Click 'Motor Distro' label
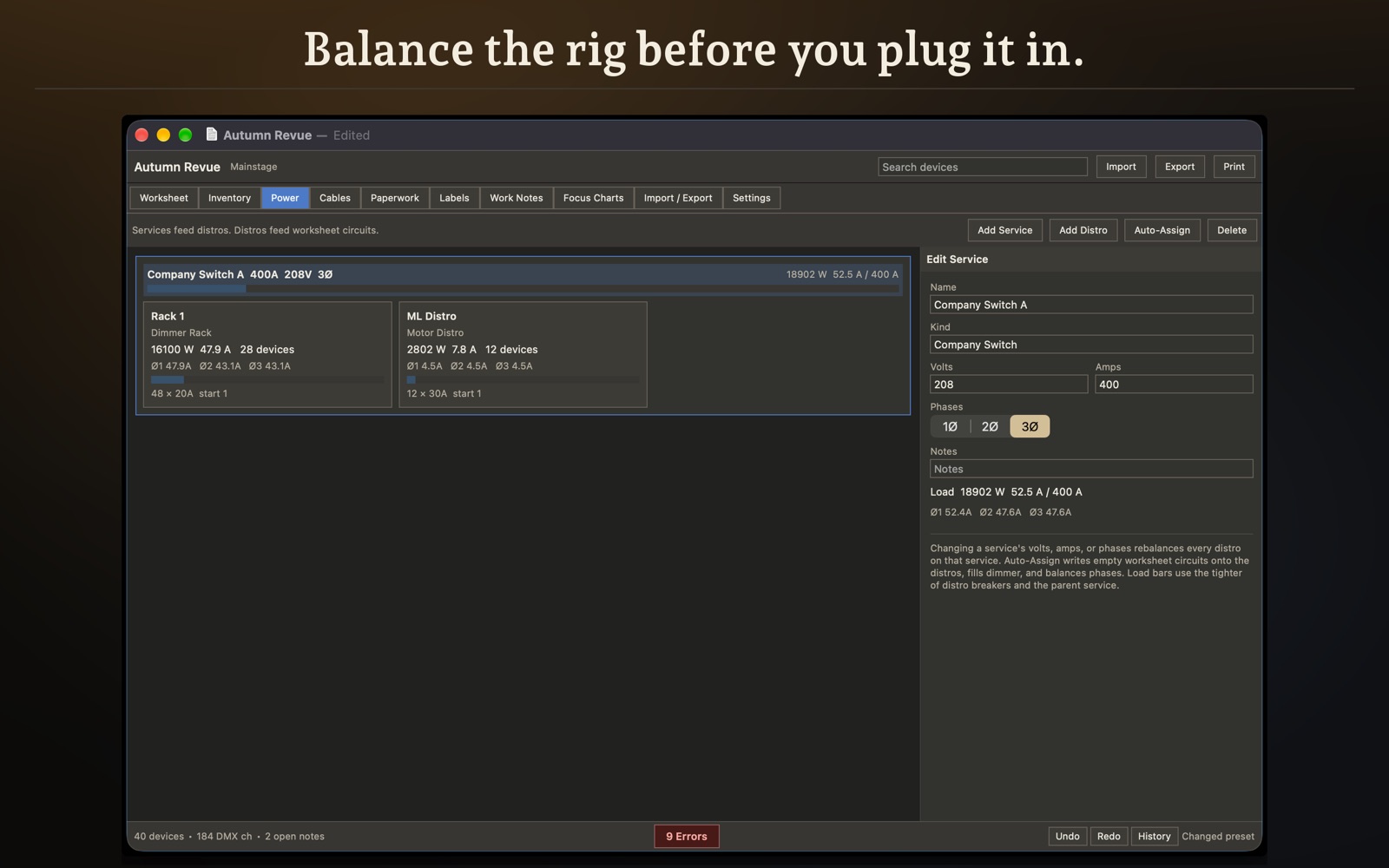The width and height of the screenshot is (1389, 868). (x=435, y=332)
